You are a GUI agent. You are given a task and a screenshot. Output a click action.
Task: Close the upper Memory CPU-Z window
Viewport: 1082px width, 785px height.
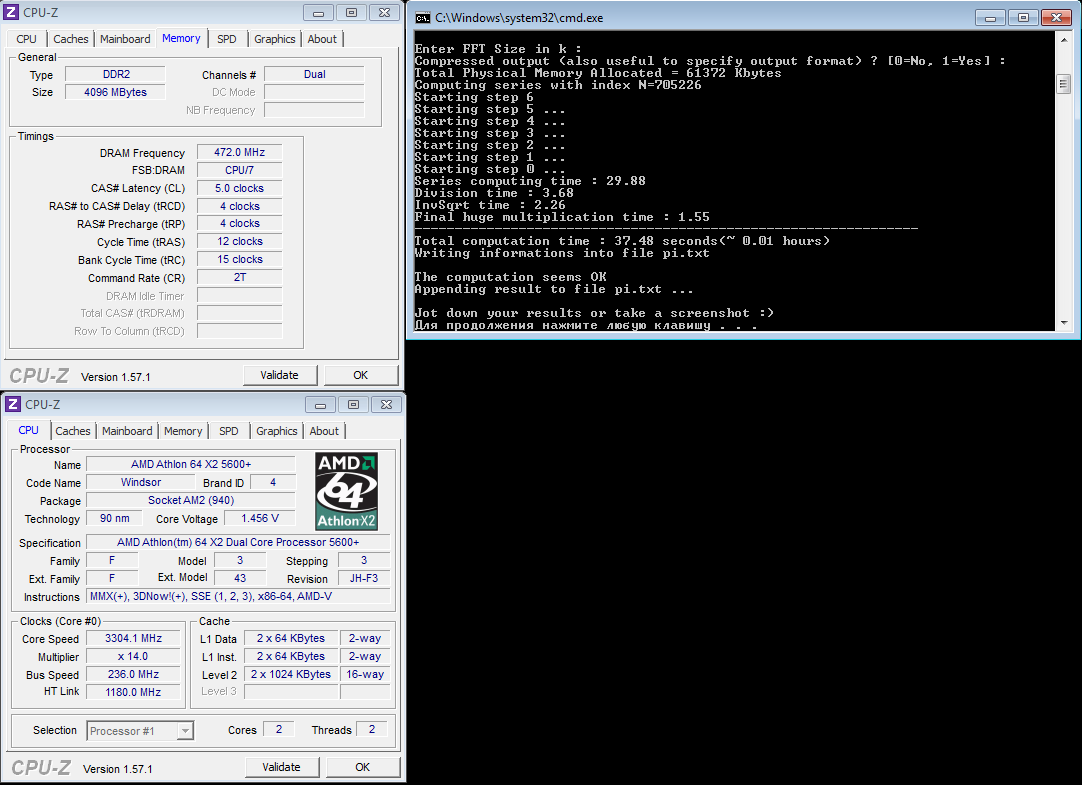[x=384, y=12]
